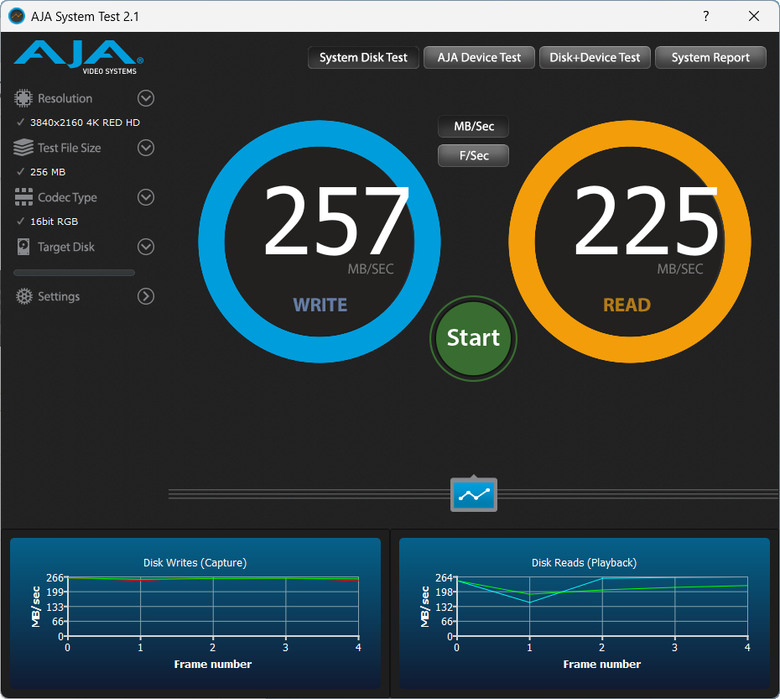Click the blue WRITE speed gauge
This screenshot has height=699, width=780.
[x=319, y=242]
